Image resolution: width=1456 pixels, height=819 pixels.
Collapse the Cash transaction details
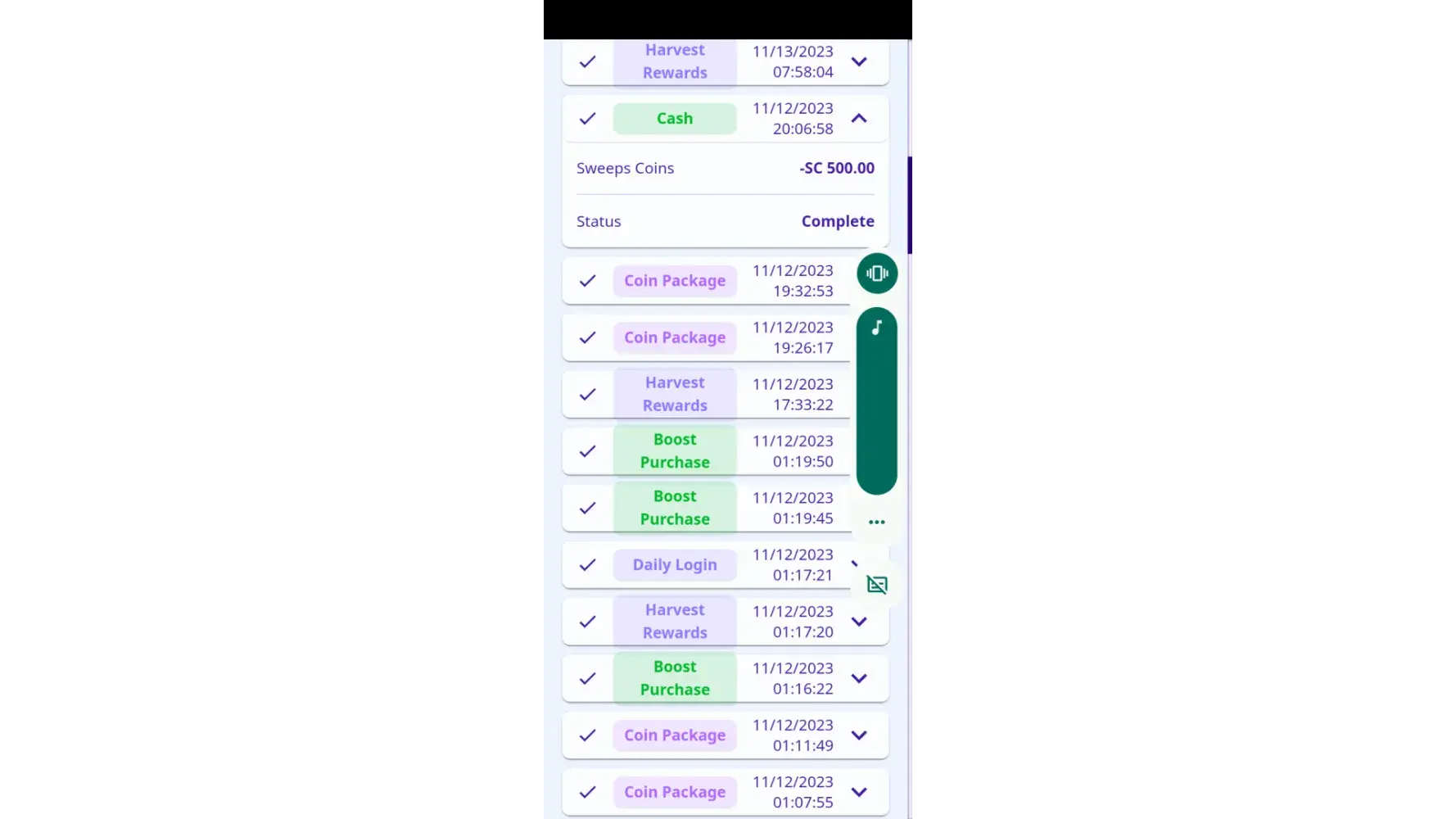point(859,119)
